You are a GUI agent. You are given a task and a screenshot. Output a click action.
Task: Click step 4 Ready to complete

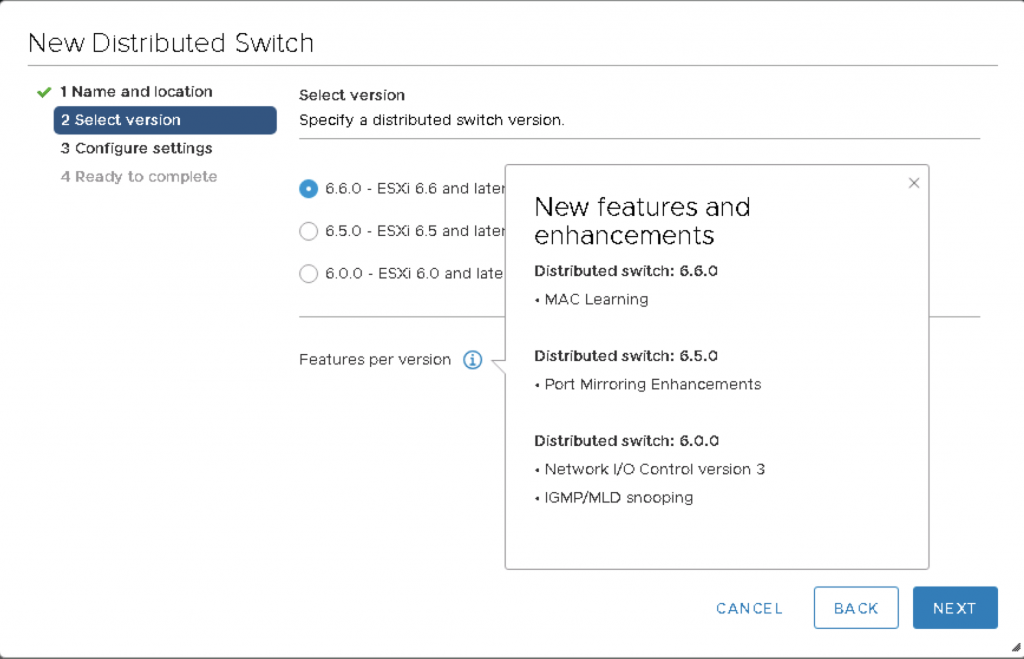(138, 177)
